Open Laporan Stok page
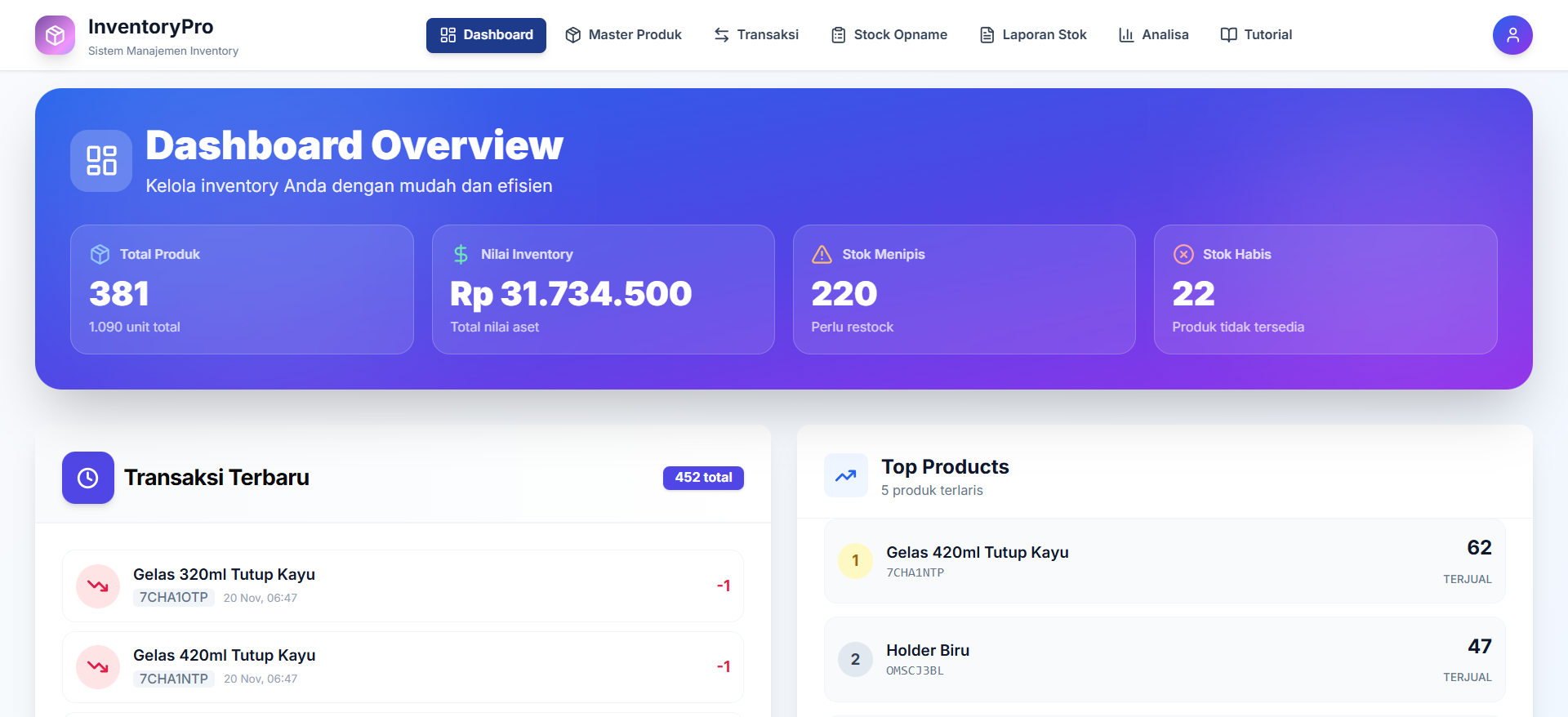Screen dimensions: 1568x717 click(1033, 35)
